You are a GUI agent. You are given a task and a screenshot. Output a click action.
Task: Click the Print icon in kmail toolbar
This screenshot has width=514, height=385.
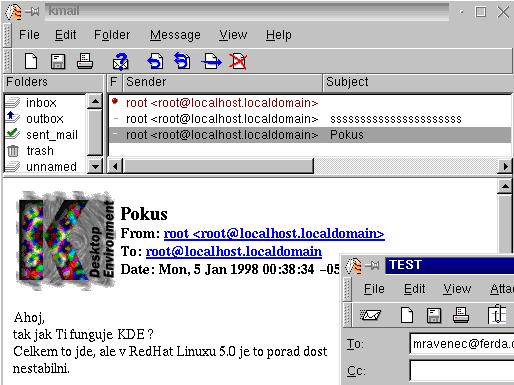click(x=85, y=61)
